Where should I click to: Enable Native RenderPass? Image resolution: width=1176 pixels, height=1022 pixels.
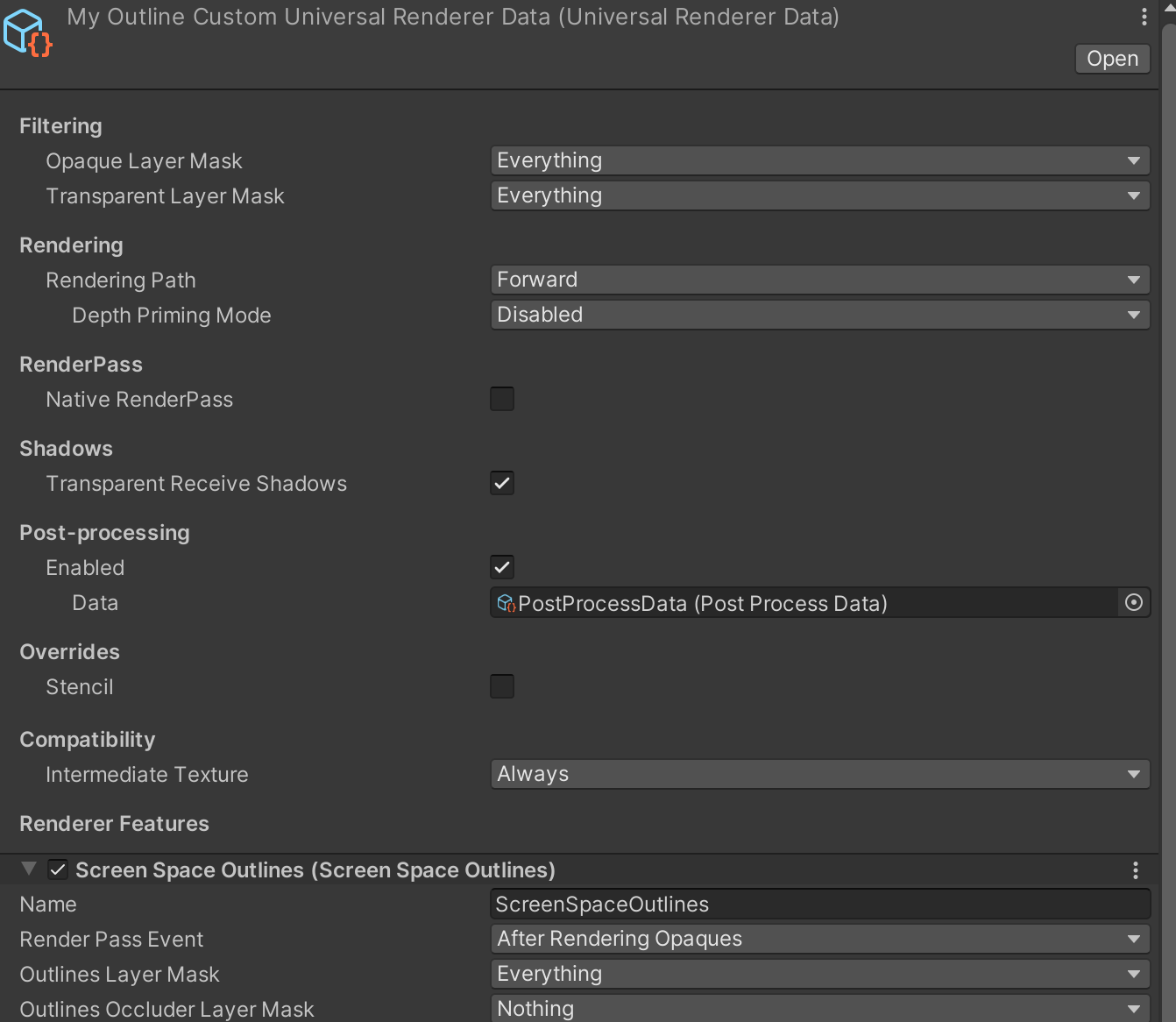pyautogui.click(x=502, y=399)
